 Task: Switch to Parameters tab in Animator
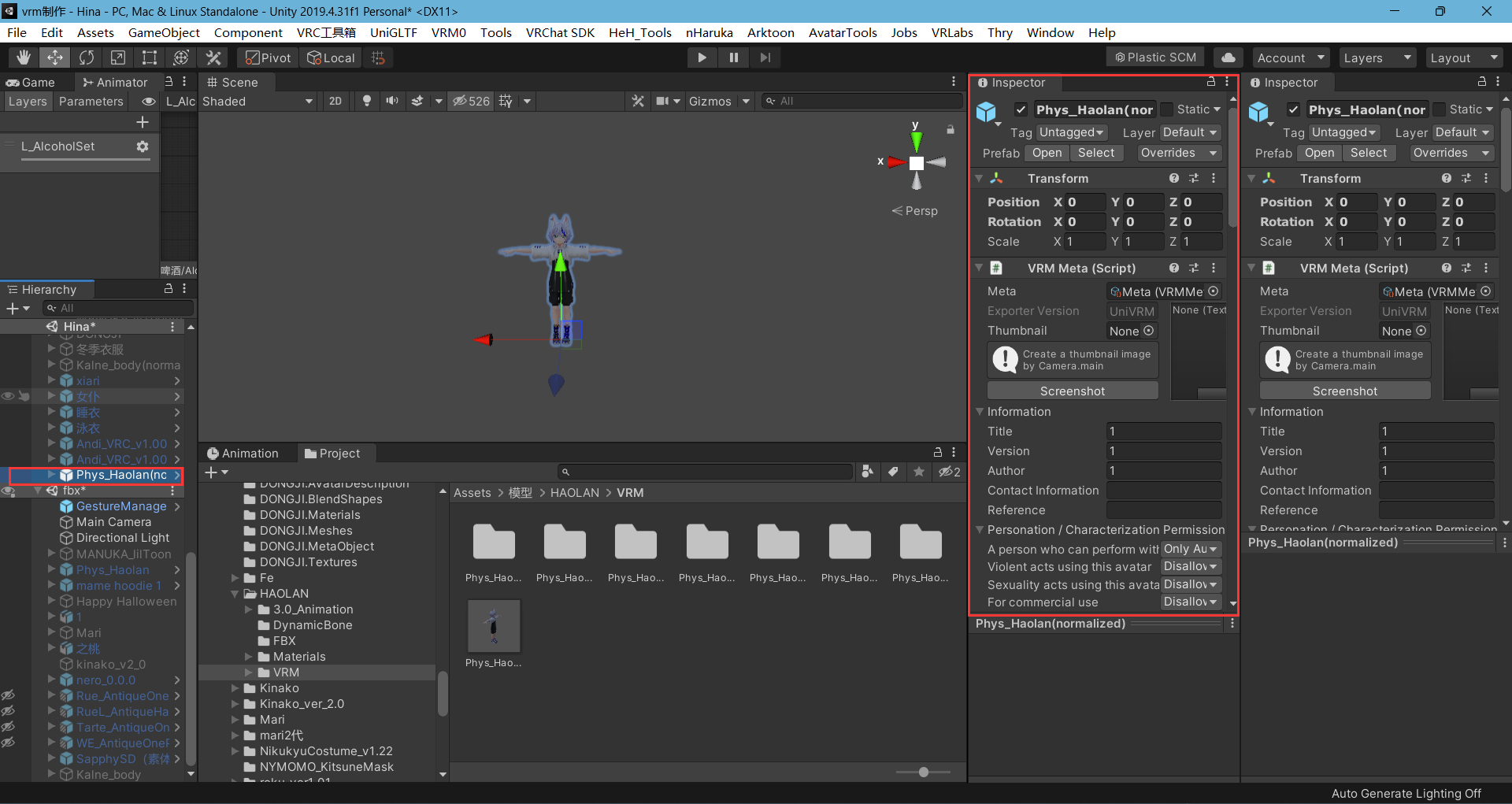point(91,102)
